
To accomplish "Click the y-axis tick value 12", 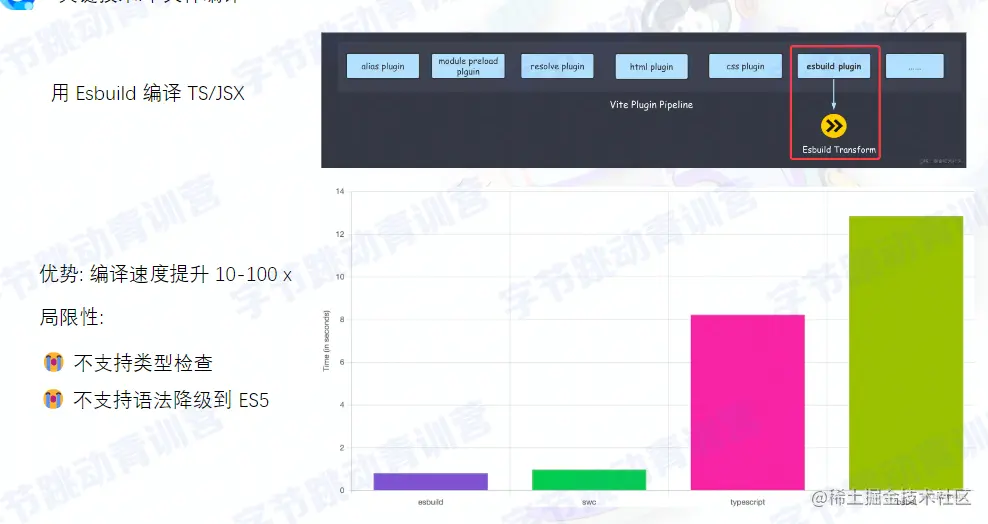I will click(340, 234).
